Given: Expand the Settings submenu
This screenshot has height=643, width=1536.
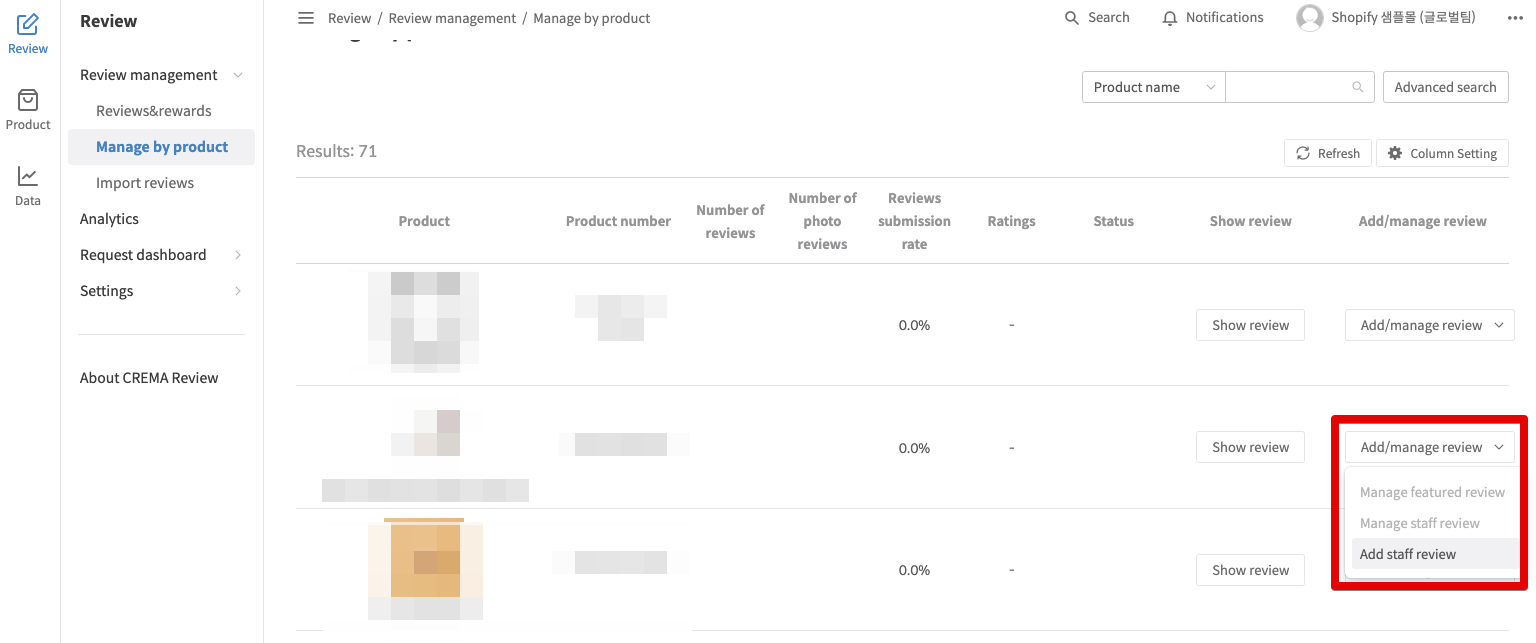Looking at the screenshot, I should (x=238, y=291).
